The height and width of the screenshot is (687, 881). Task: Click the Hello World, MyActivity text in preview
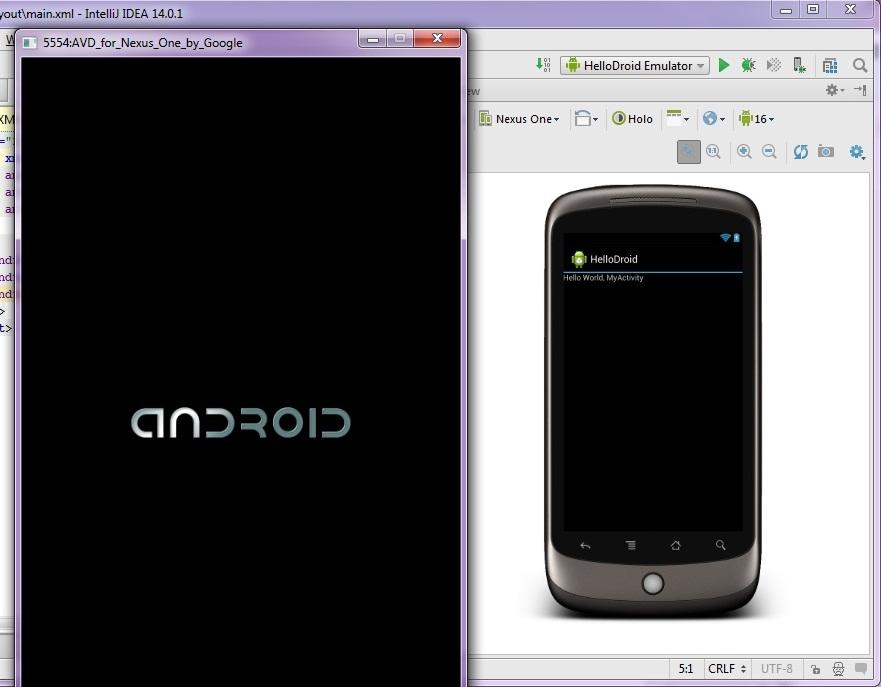tap(603, 277)
